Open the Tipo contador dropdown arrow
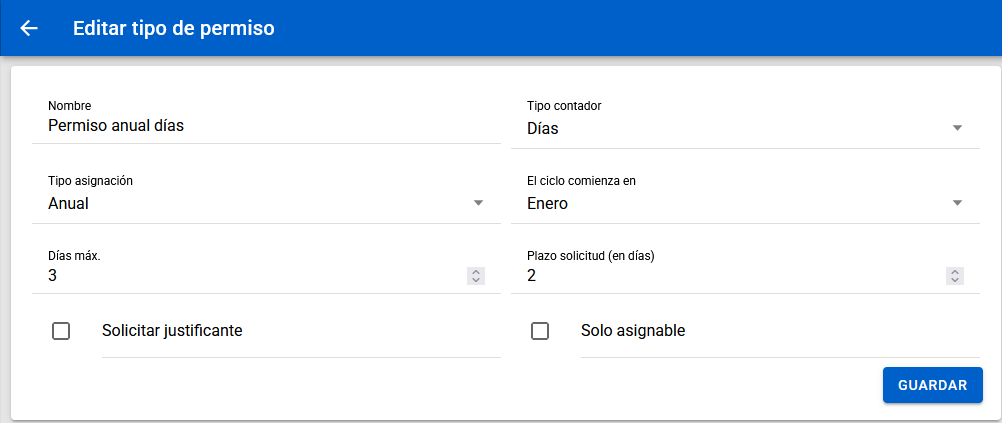1002x423 pixels. [x=956, y=128]
